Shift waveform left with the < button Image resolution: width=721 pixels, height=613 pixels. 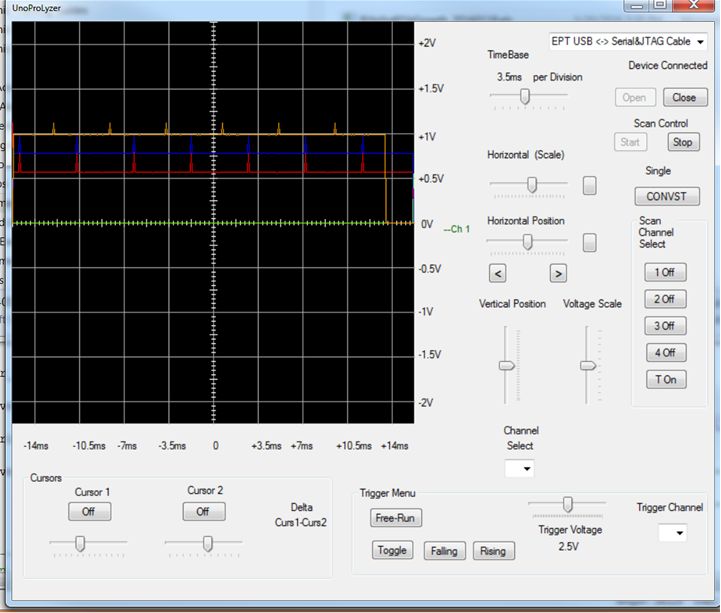(498, 274)
